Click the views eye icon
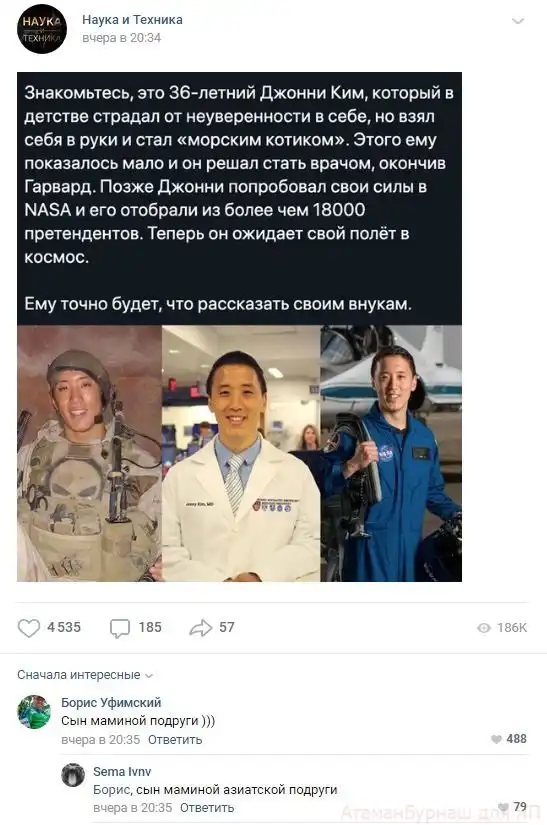Image resolution: width=547 pixels, height=825 pixels. tap(483, 628)
